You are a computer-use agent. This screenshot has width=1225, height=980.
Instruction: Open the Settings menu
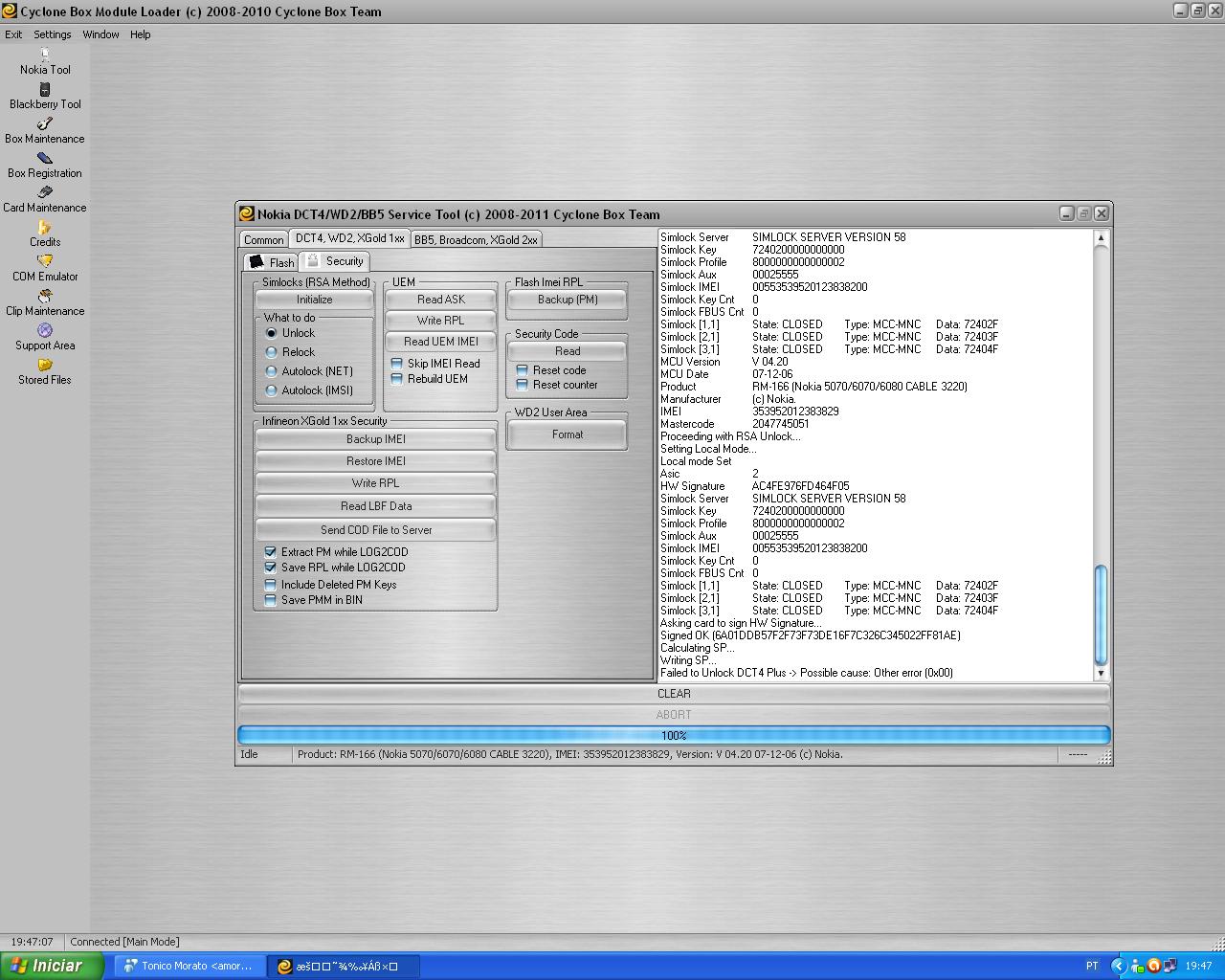(53, 34)
